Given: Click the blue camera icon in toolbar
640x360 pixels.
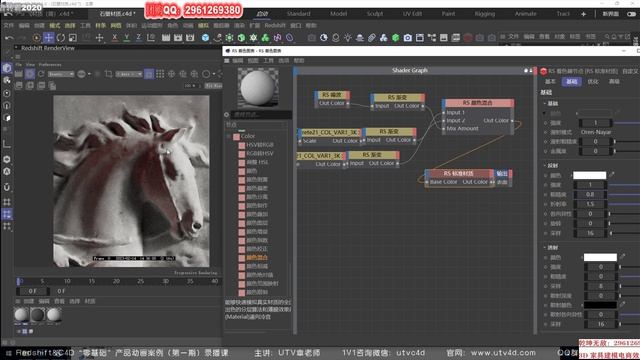Looking at the screenshot, I should pyautogui.click(x=407, y=38).
